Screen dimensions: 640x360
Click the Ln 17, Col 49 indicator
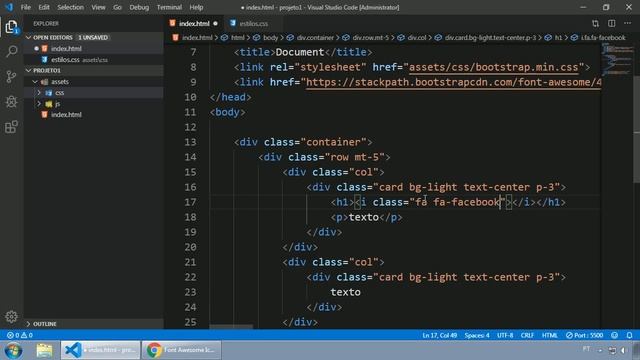pyautogui.click(x=440, y=335)
